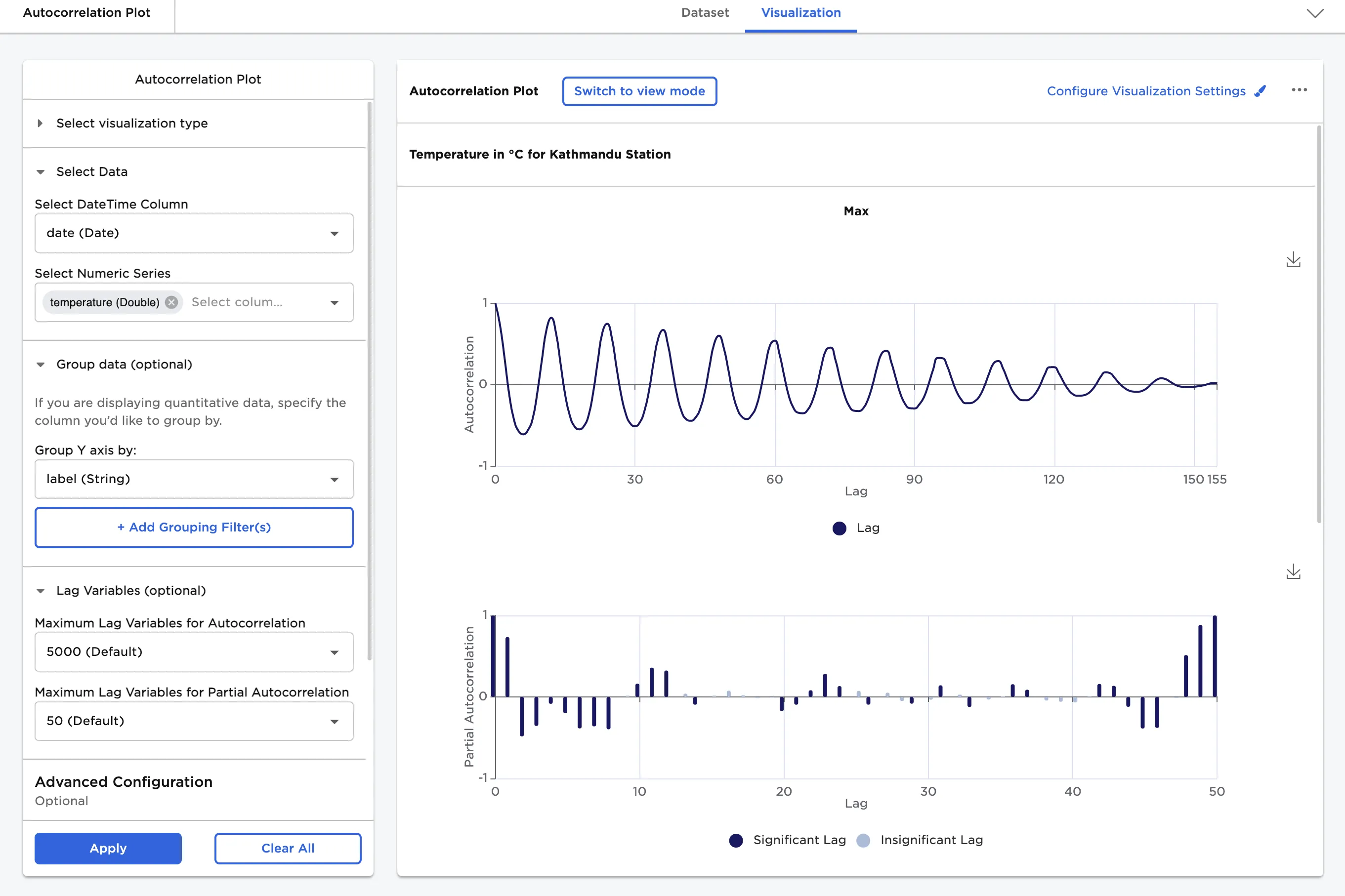Download the autocorrelation chart image
The height and width of the screenshot is (896, 1345).
[x=1293, y=260]
